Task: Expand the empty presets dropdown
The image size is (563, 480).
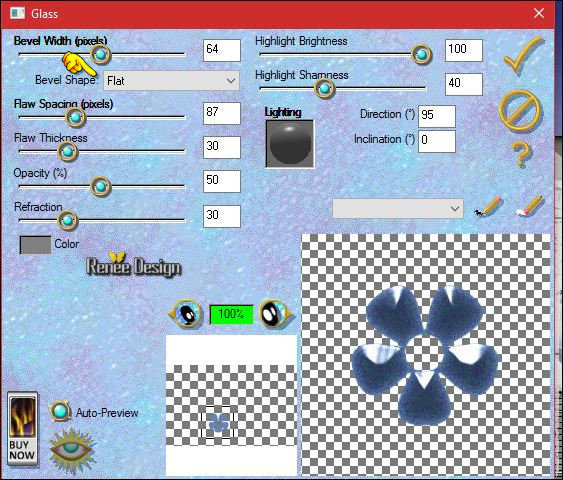Action: (x=398, y=208)
